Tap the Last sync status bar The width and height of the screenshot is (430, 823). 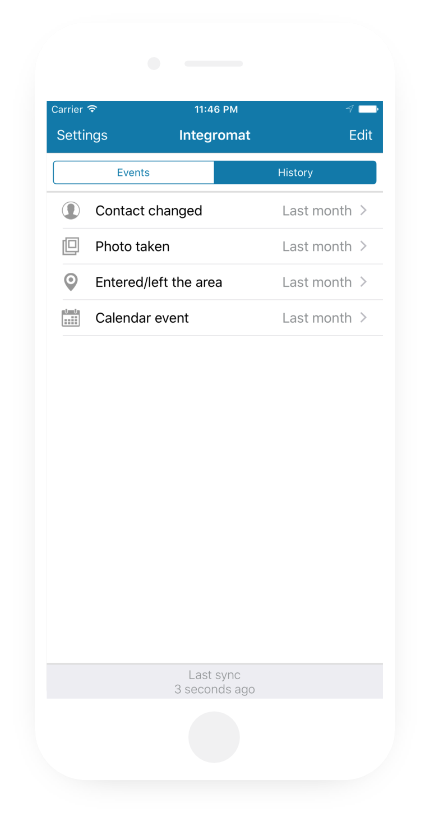click(x=215, y=682)
